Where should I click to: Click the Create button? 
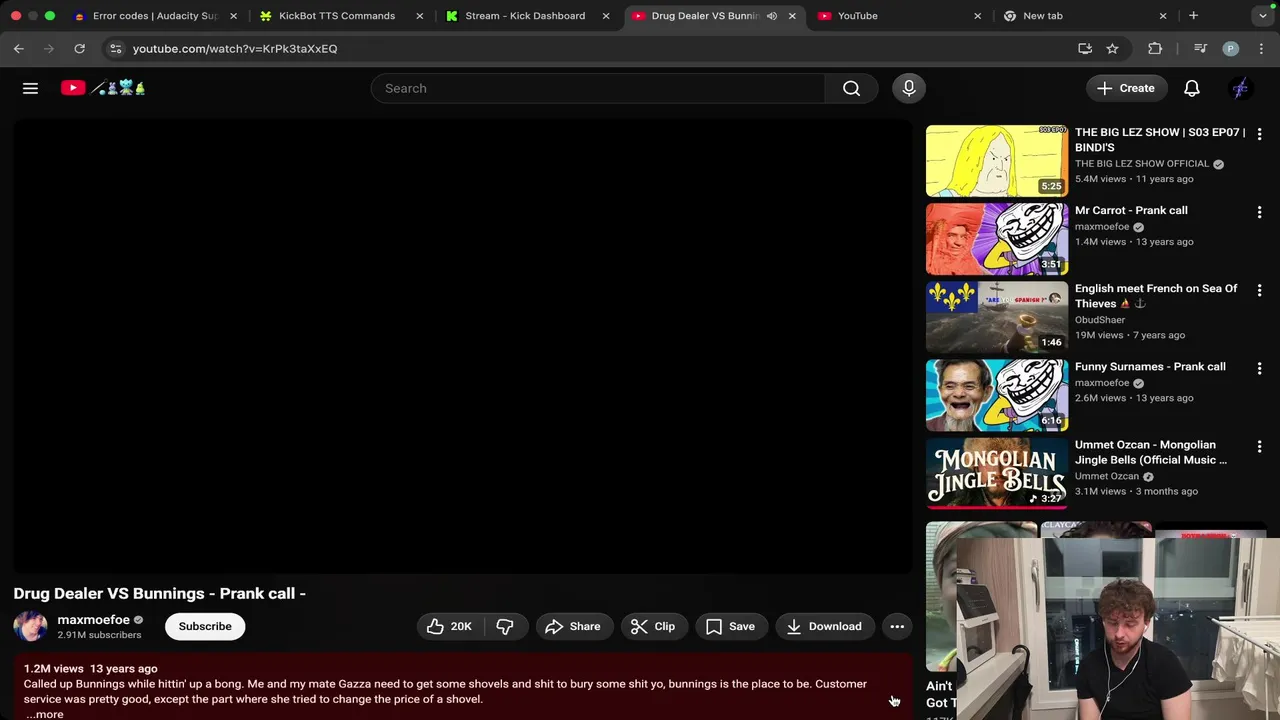[1126, 88]
